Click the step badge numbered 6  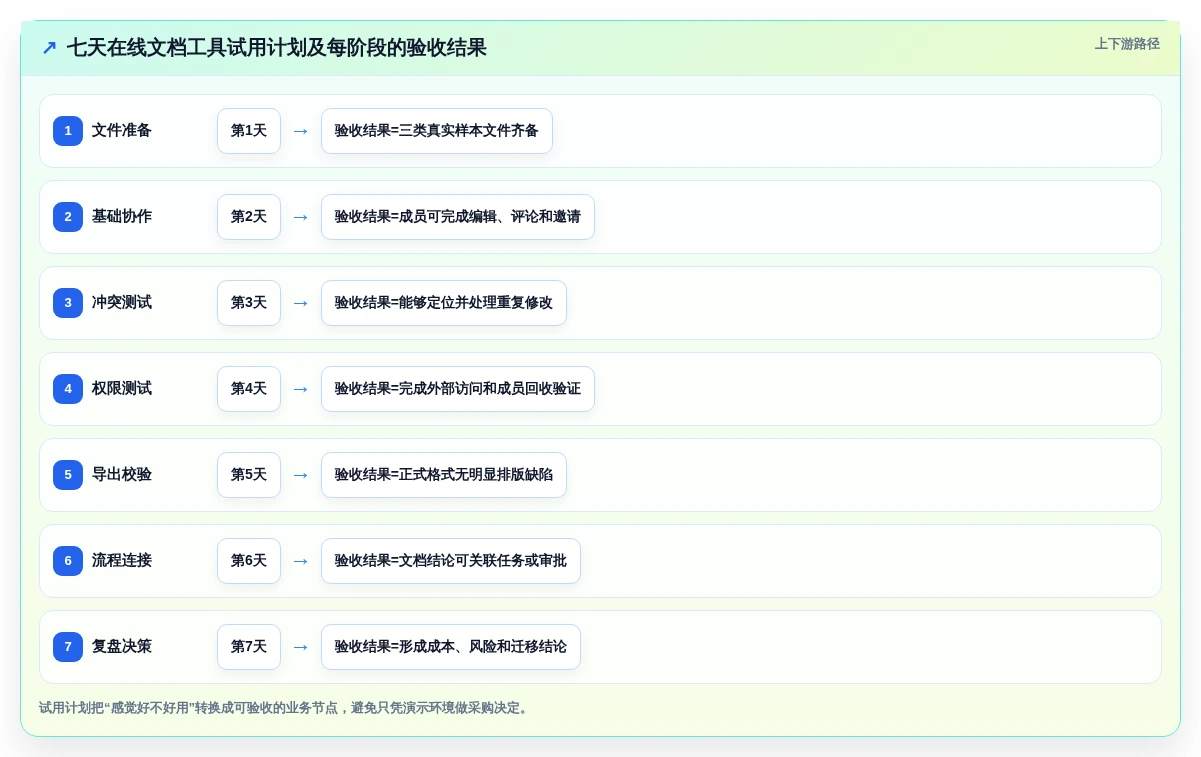coord(68,561)
